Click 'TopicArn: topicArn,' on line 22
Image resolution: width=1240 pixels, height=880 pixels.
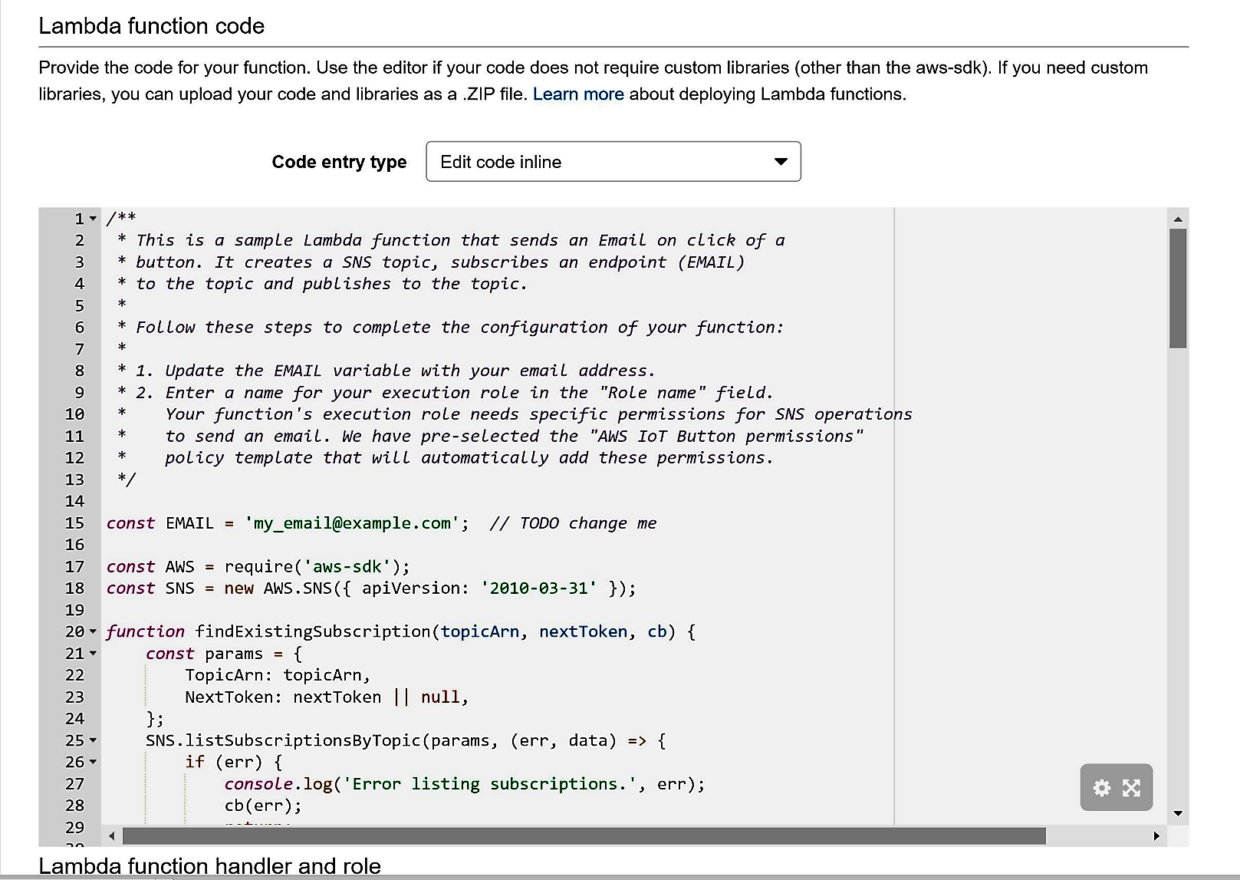tap(278, 675)
